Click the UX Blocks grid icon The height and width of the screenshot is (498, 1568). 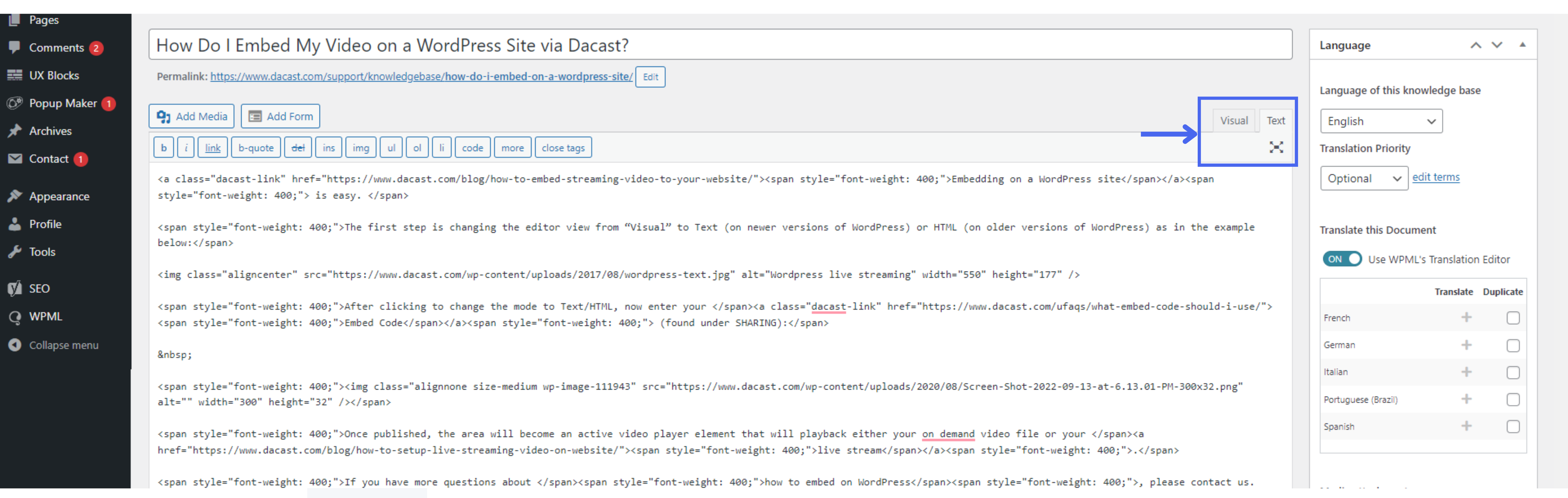[x=15, y=75]
